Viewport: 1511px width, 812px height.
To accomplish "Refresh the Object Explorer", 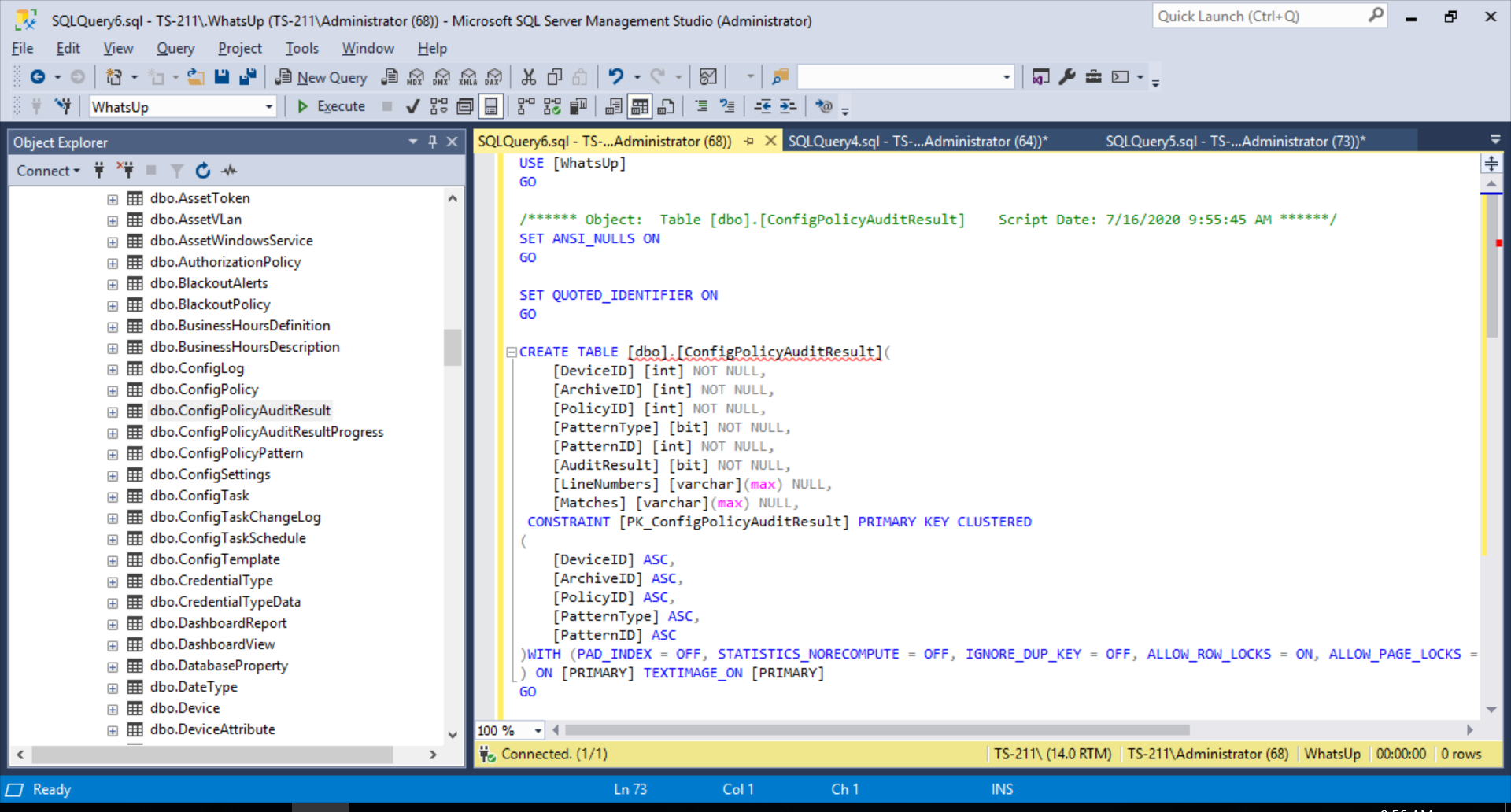I will point(203,170).
